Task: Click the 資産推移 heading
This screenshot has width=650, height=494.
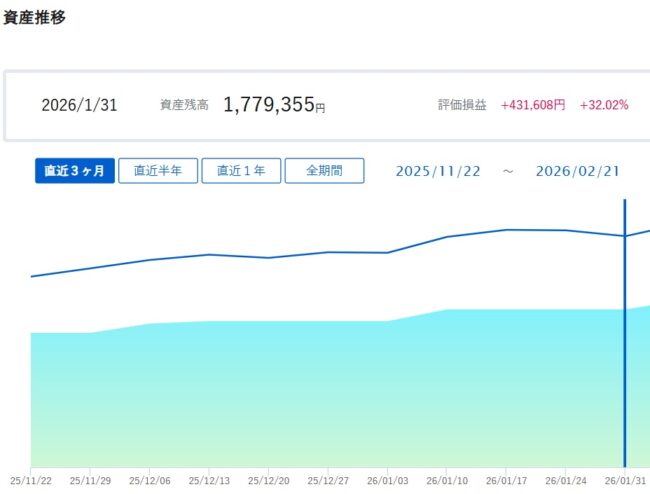Action: click(x=35, y=18)
